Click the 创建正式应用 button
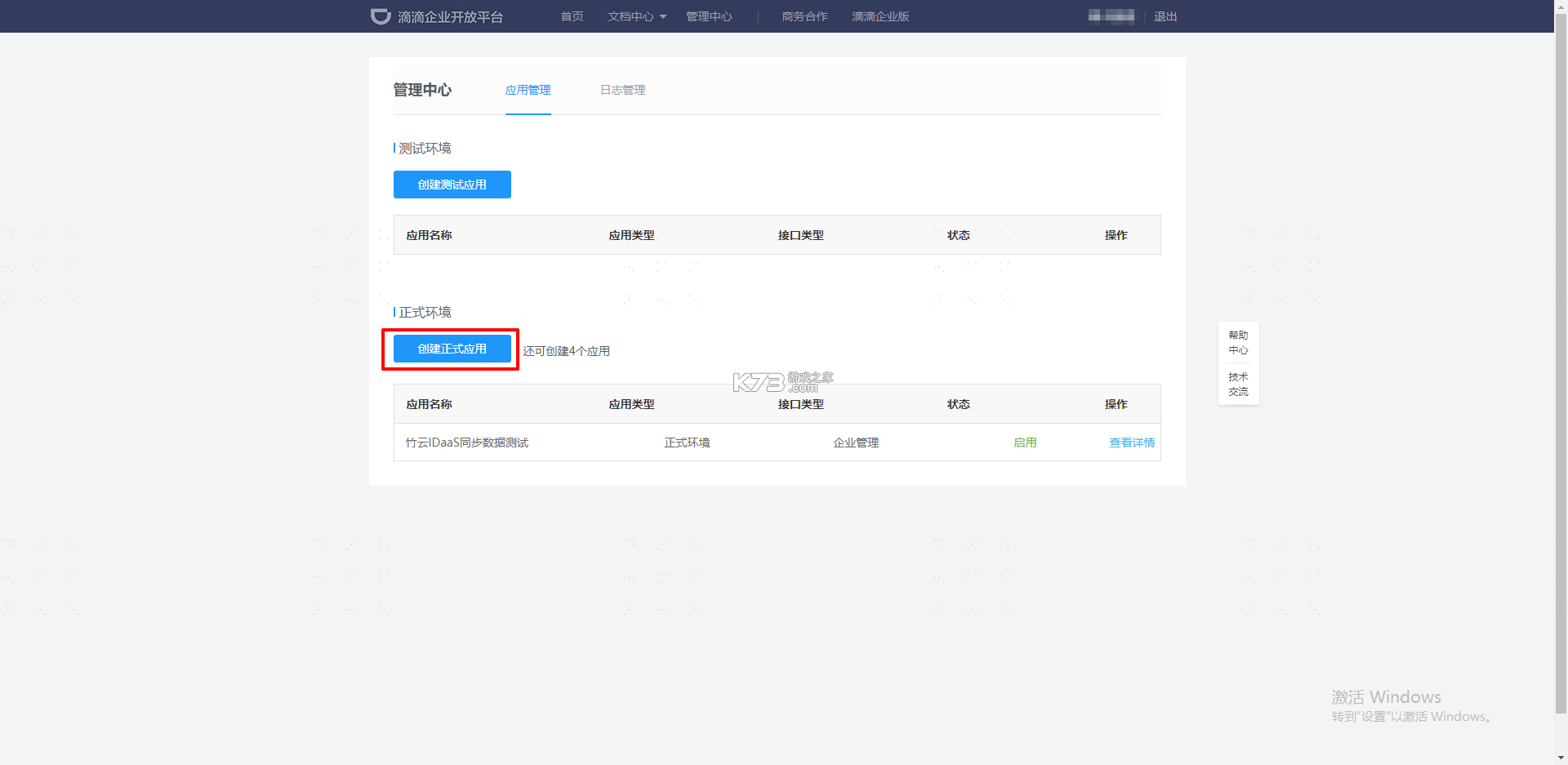 tap(452, 349)
